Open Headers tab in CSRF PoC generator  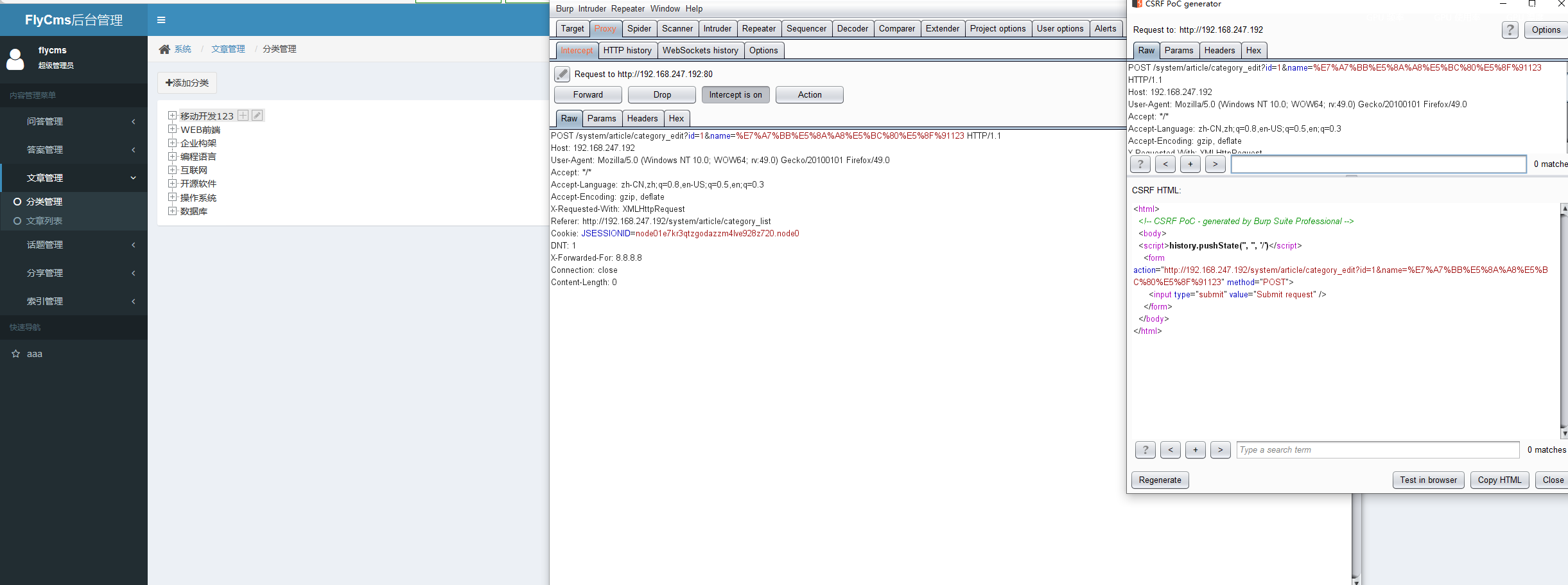pos(1219,50)
